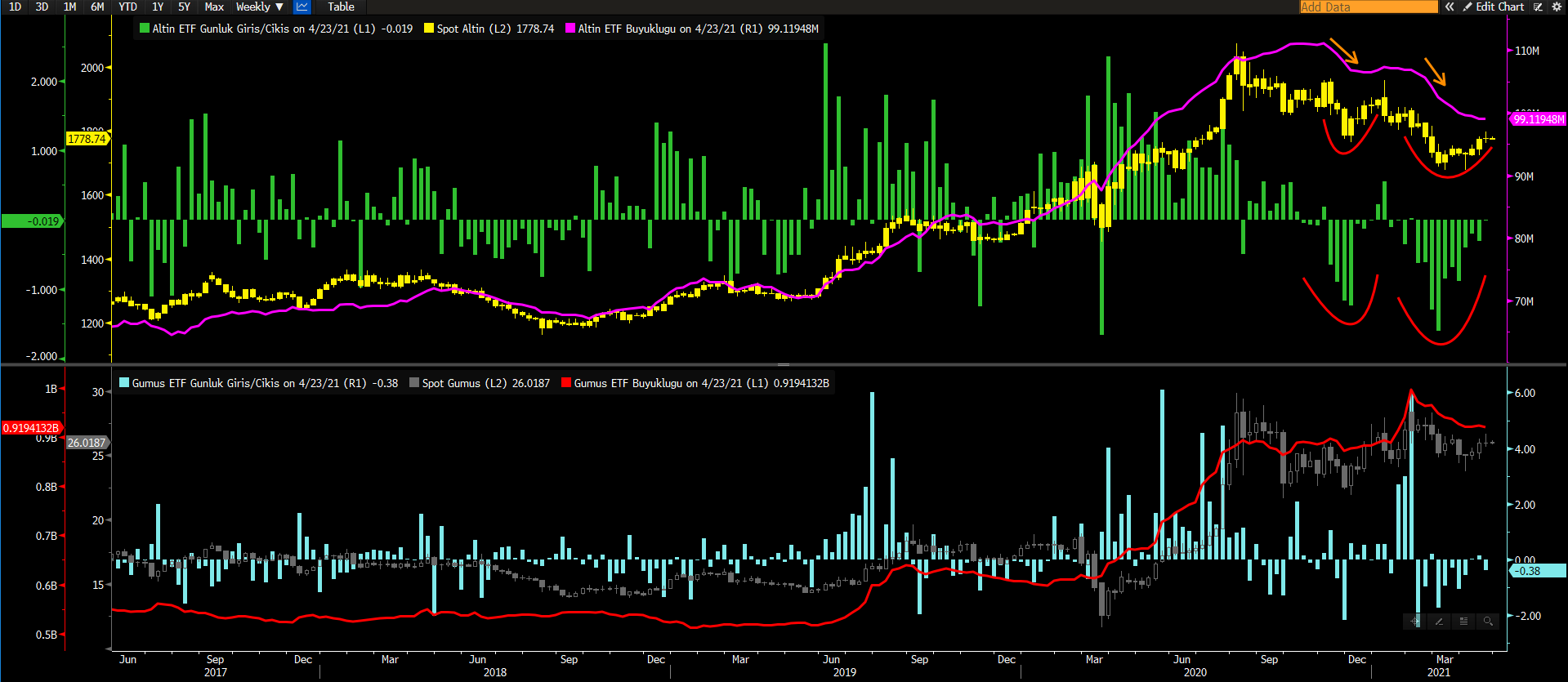Click cyan -0.38 axis value tag
The height and width of the screenshot is (682, 1568).
click(1538, 571)
